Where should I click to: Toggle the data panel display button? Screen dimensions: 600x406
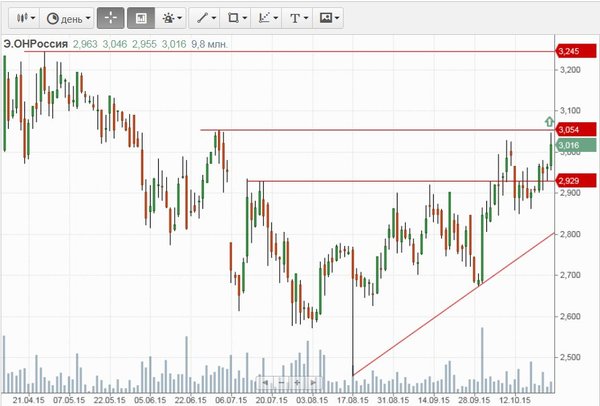point(140,18)
